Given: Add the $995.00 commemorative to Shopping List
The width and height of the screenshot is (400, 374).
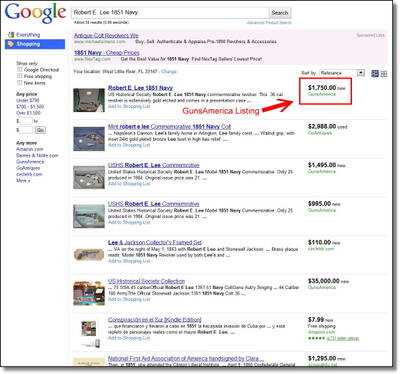Looking at the screenshot, I should click(129, 222).
